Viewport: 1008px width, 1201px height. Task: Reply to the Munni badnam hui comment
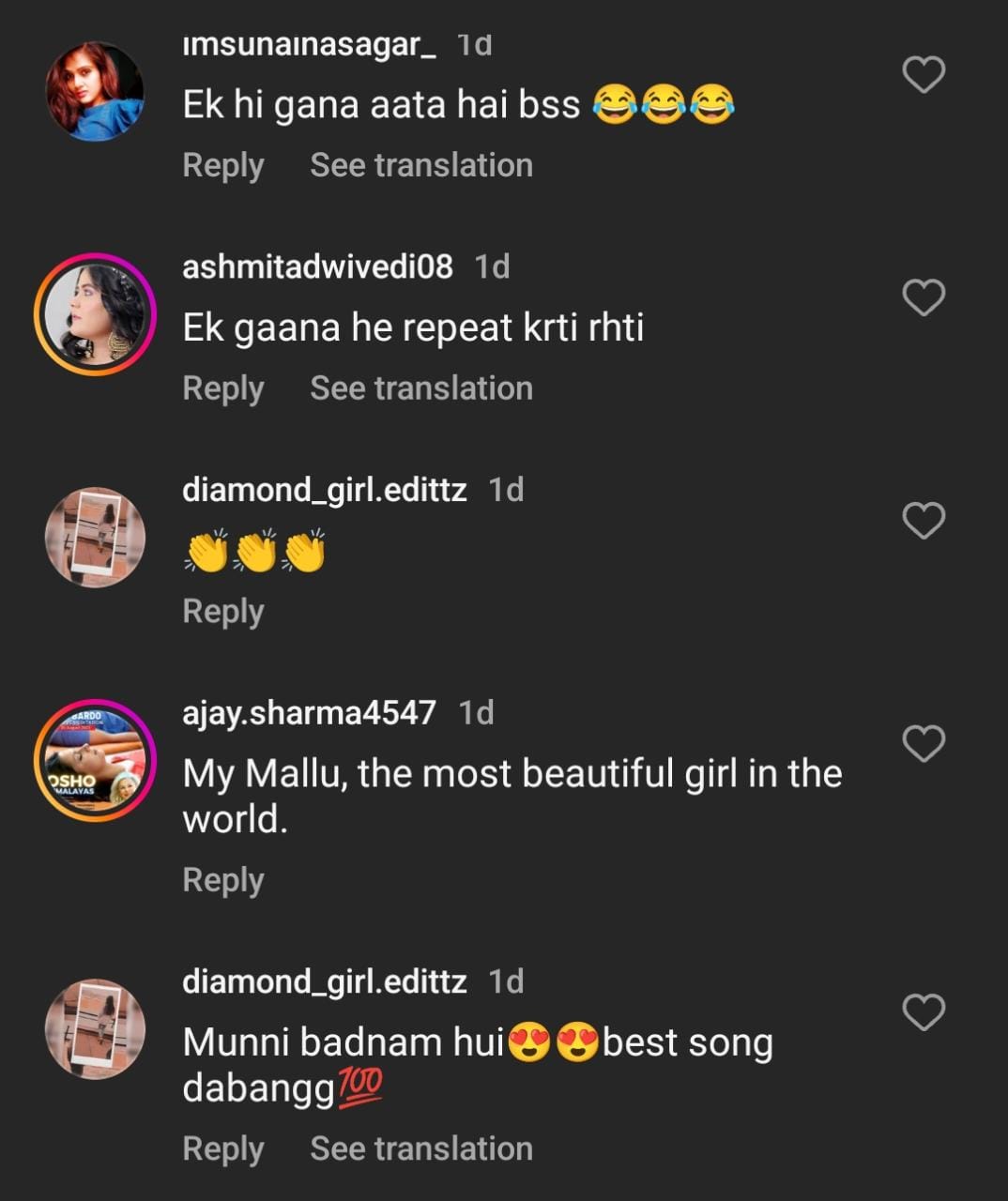click(223, 1148)
